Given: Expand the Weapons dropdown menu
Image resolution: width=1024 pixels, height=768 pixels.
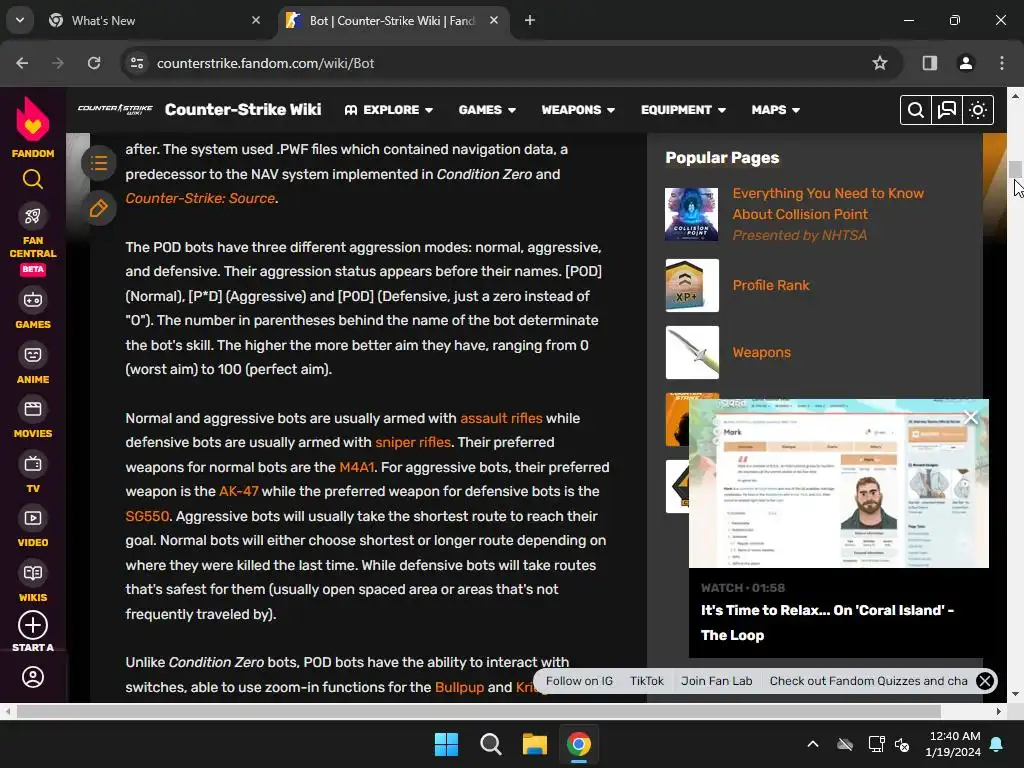Looking at the screenshot, I should tap(578, 110).
